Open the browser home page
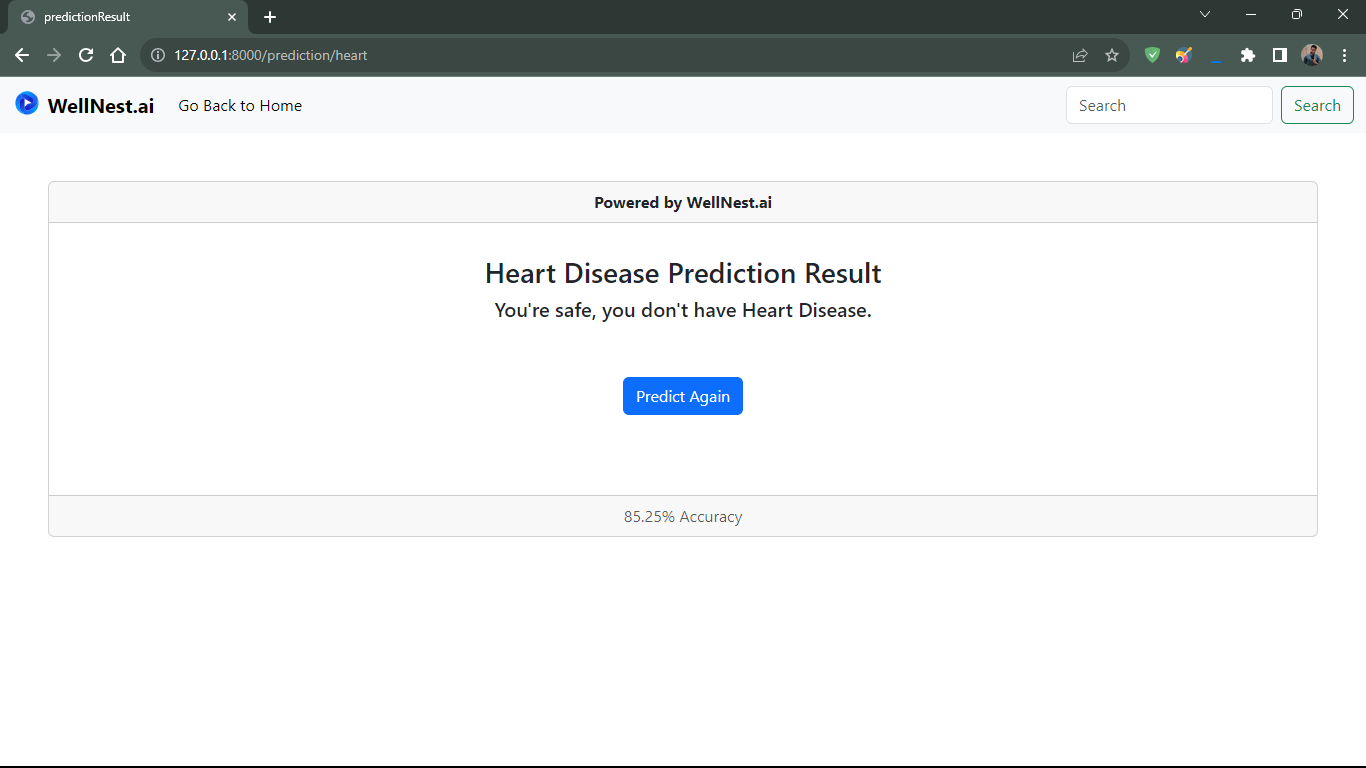Image resolution: width=1366 pixels, height=768 pixels. pos(118,55)
